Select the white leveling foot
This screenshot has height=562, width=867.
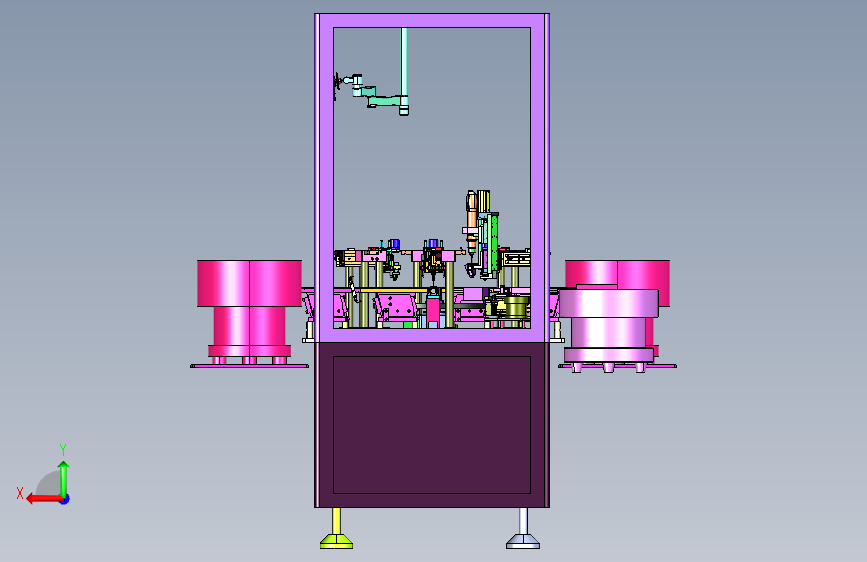(x=523, y=528)
